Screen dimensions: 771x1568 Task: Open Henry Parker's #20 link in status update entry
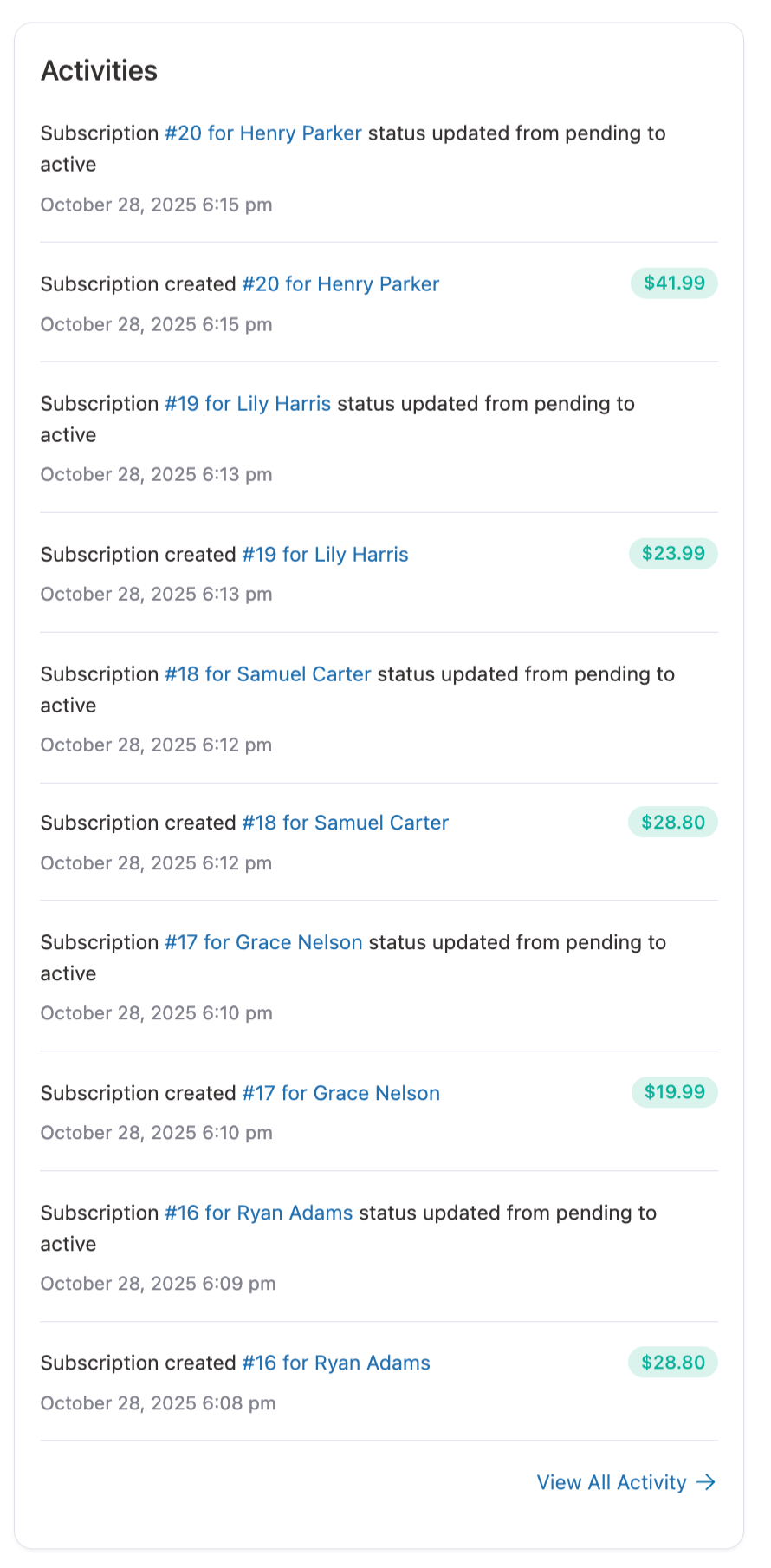[x=262, y=133]
